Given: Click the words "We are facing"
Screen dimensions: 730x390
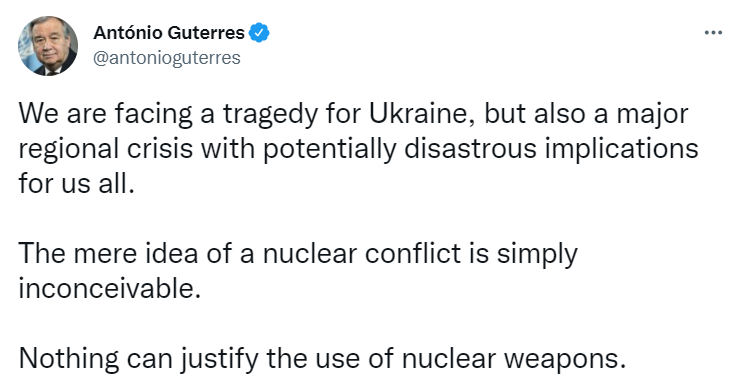Looking at the screenshot, I should [x=105, y=114].
